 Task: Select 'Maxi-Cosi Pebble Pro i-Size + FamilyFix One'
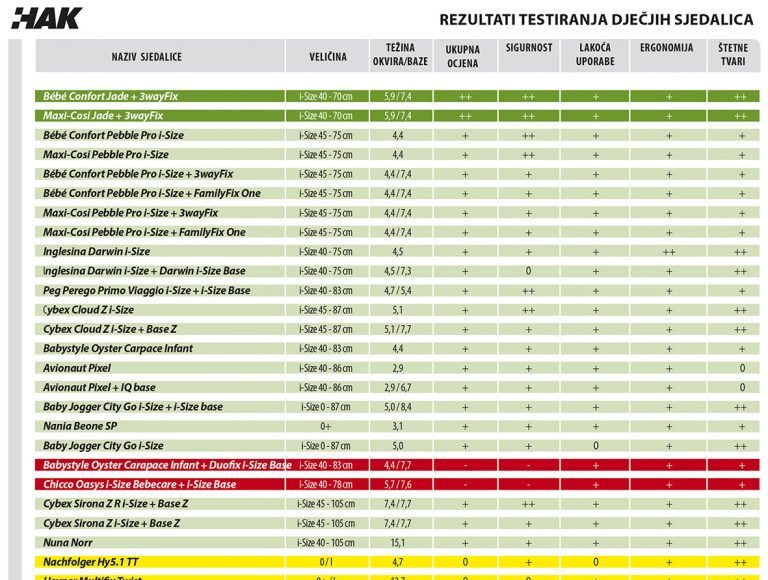(397, 232)
